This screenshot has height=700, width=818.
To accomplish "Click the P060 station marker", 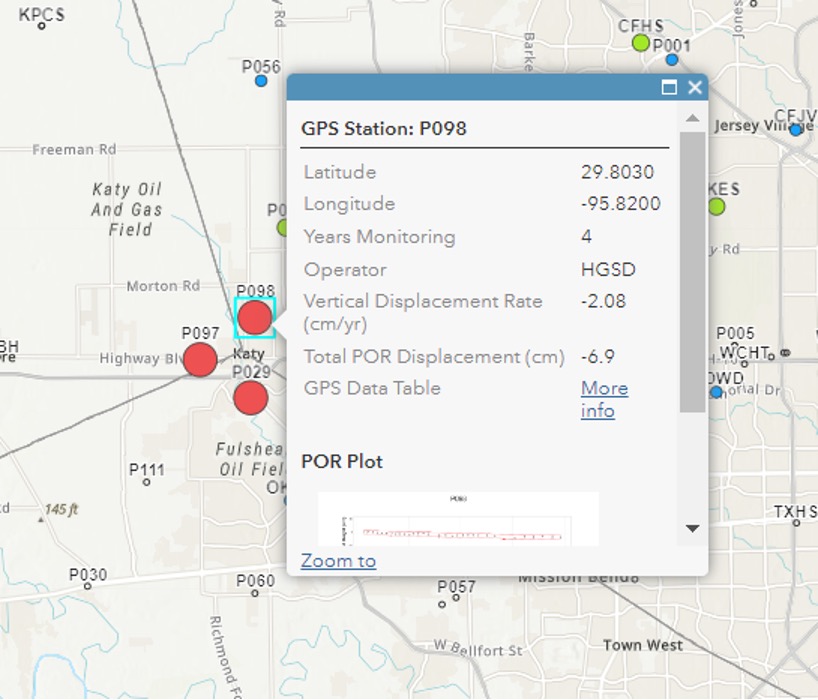I will [x=255, y=594].
